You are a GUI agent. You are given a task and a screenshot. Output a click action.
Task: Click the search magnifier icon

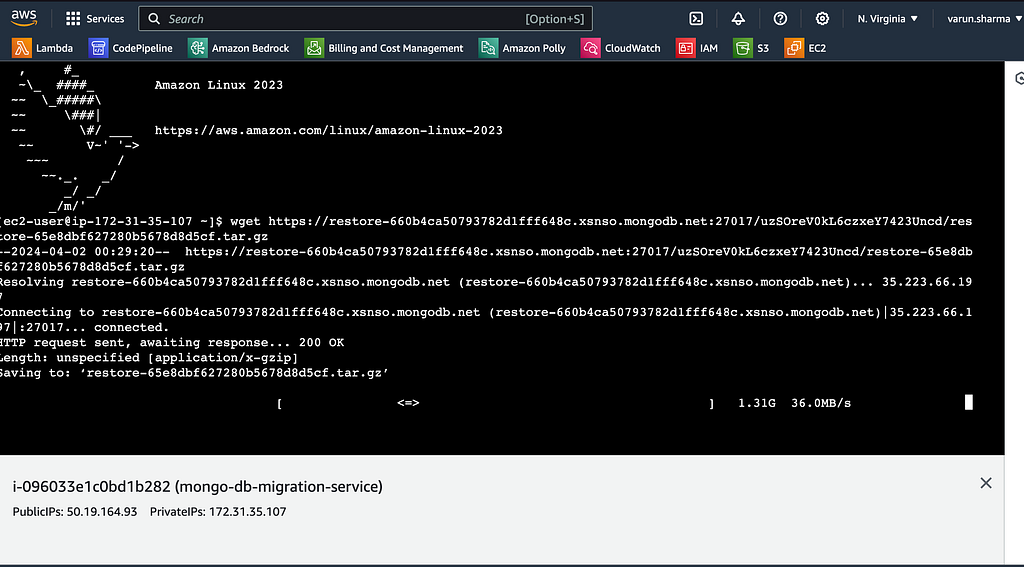[154, 19]
